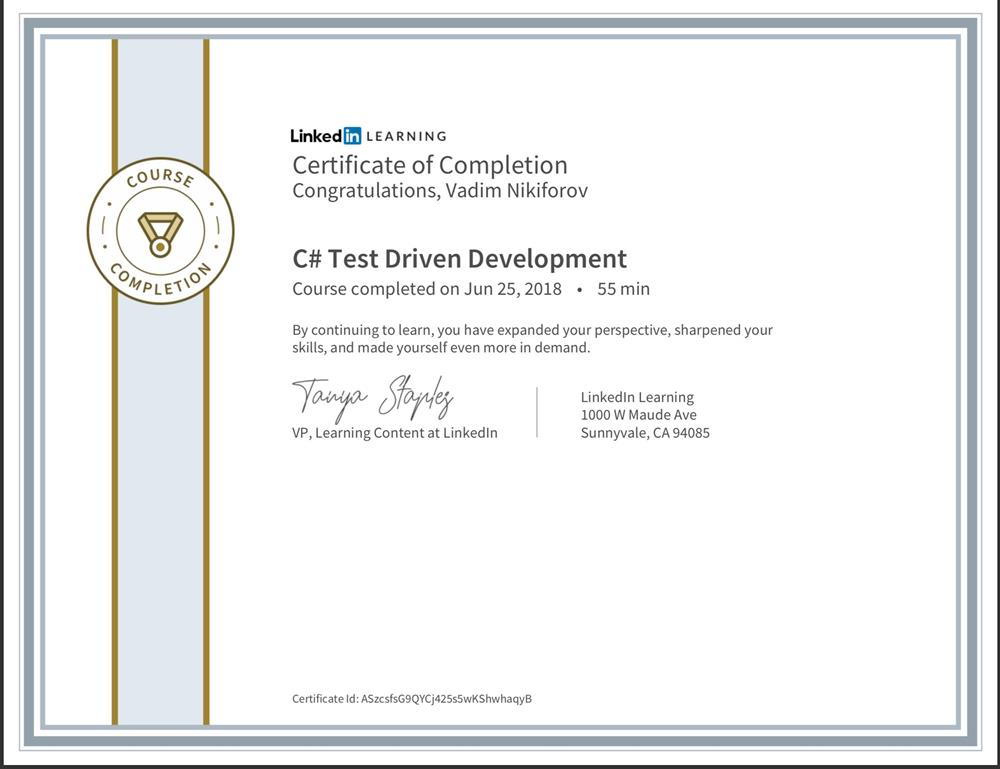Click the "LinkedIn Learning" address heading
The width and height of the screenshot is (1000, 769).
pyautogui.click(x=637, y=397)
